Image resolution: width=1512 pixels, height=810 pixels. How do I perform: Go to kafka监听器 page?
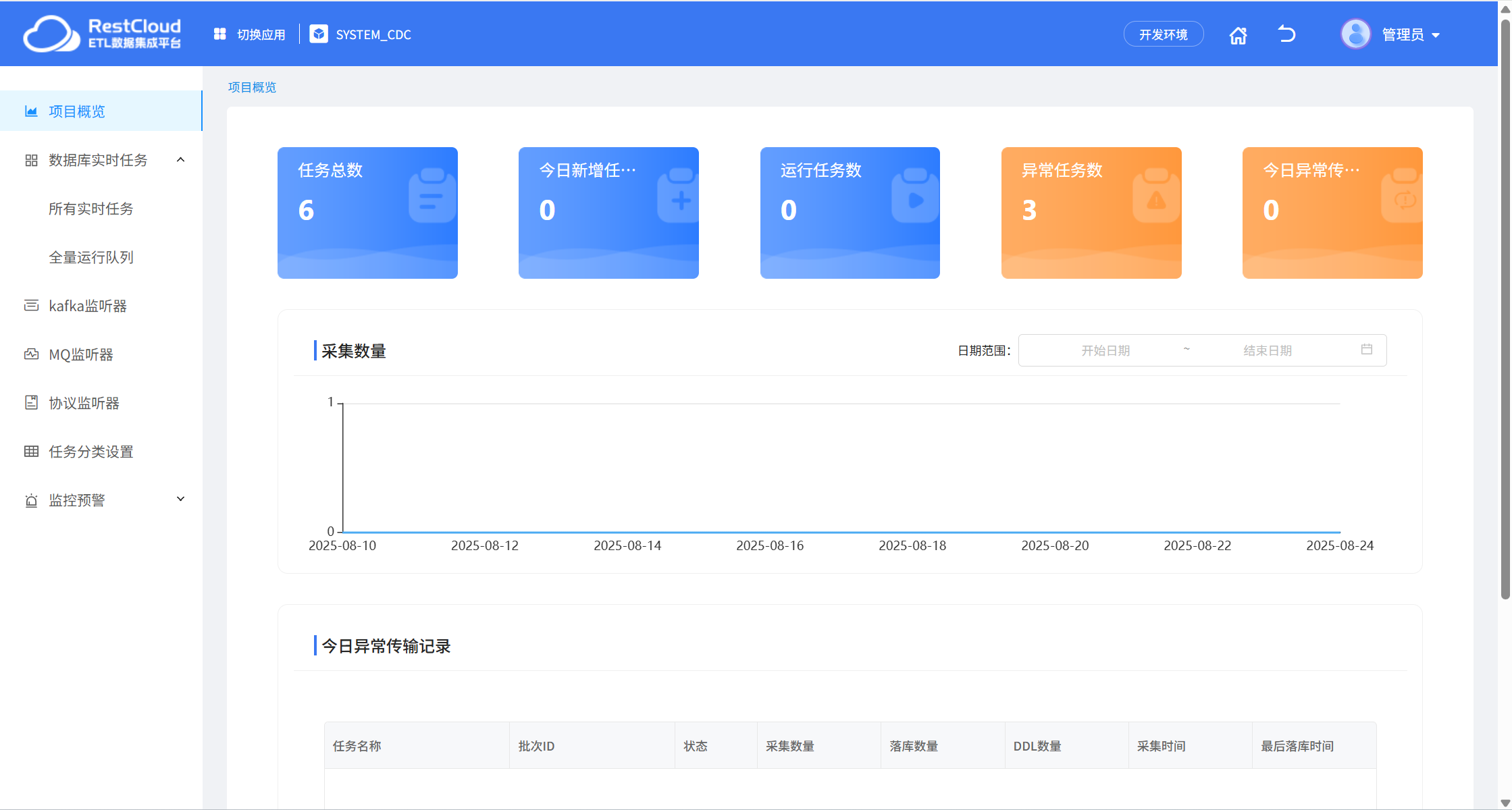coord(87,306)
